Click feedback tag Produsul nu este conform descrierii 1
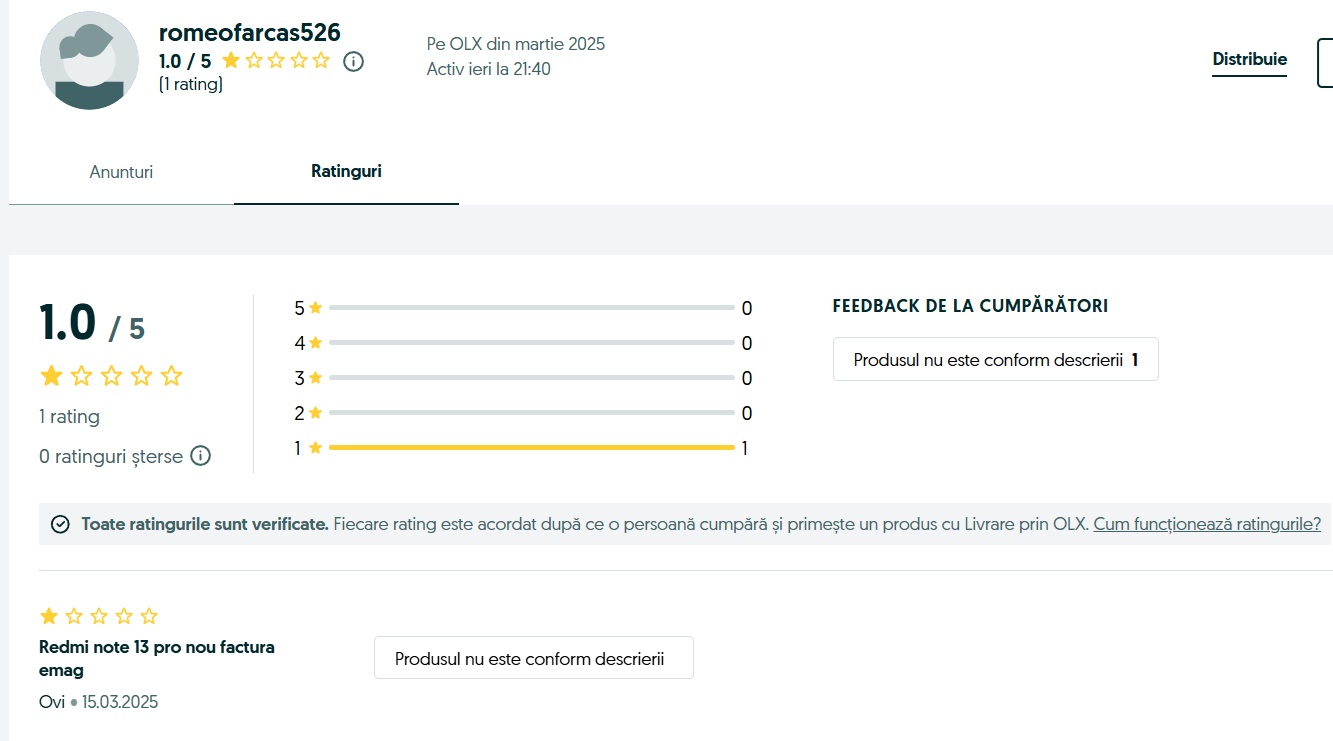 [995, 360]
